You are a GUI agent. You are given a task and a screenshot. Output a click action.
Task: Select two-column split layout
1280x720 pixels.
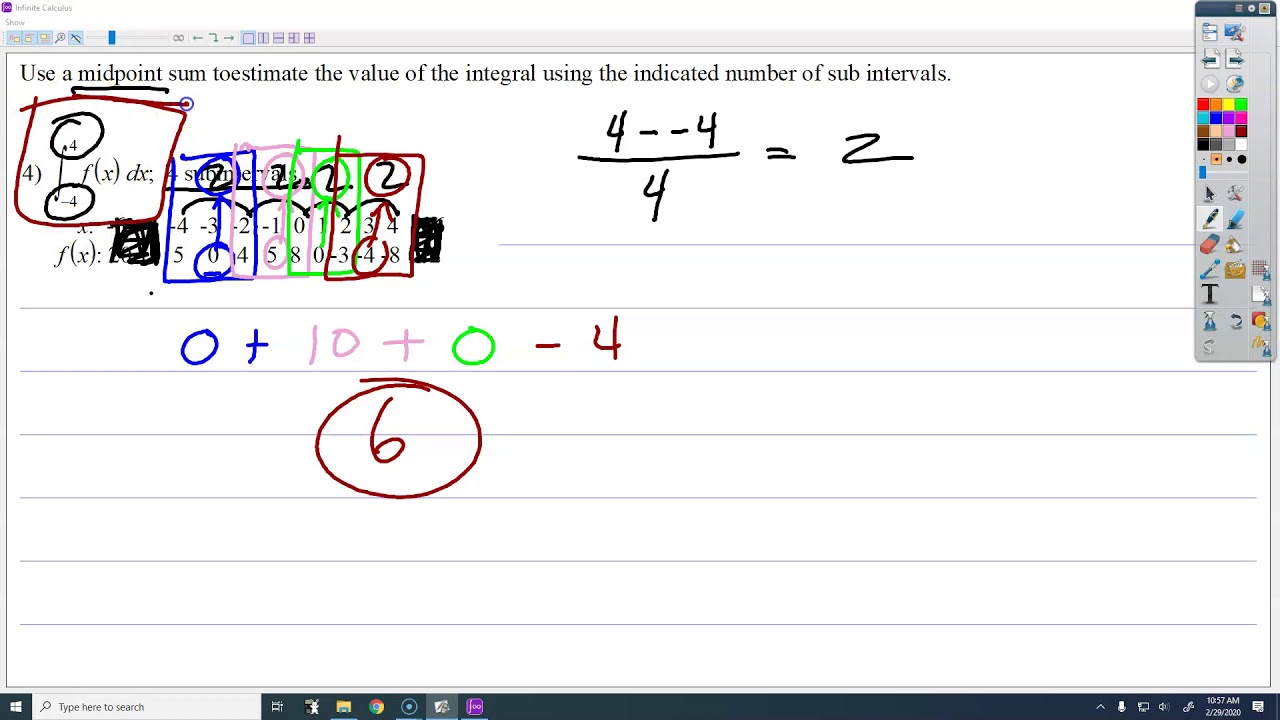[263, 38]
